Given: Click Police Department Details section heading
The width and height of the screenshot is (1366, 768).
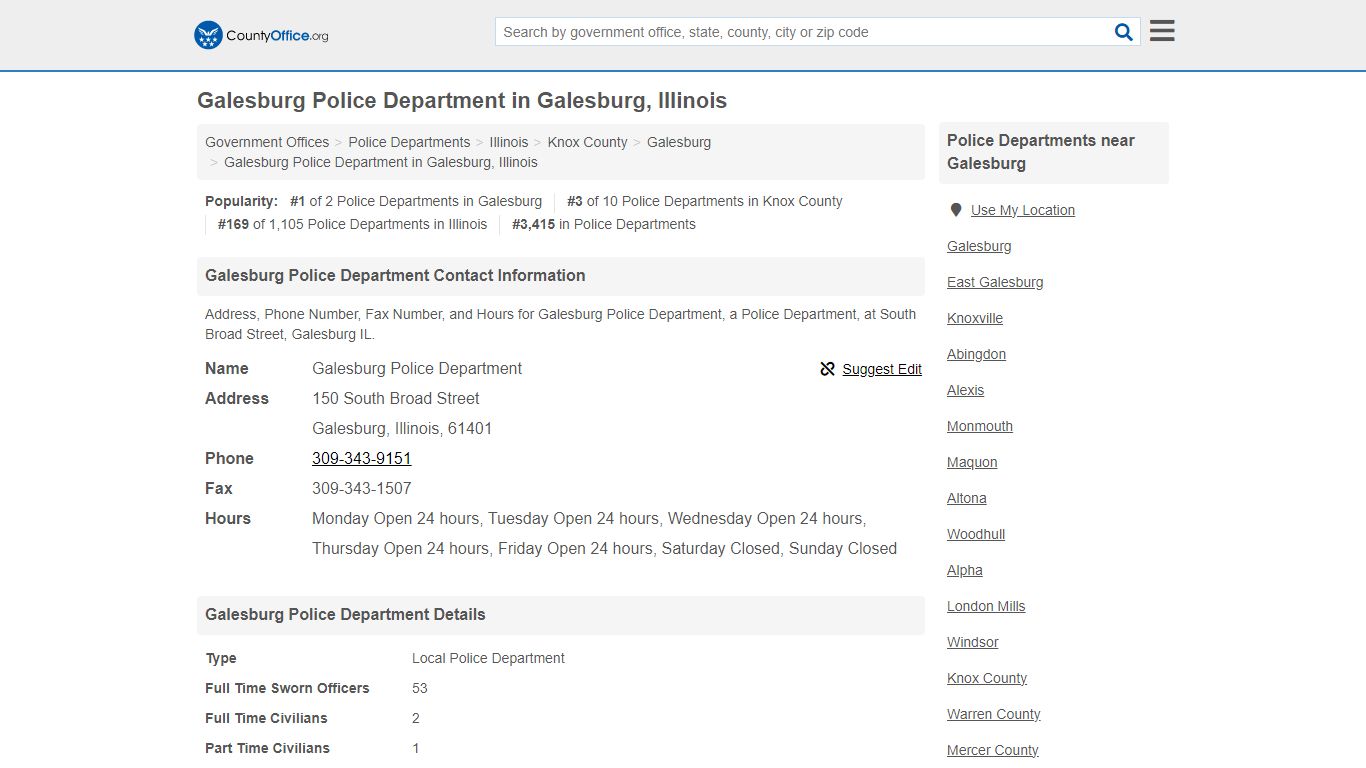Looking at the screenshot, I should [345, 614].
